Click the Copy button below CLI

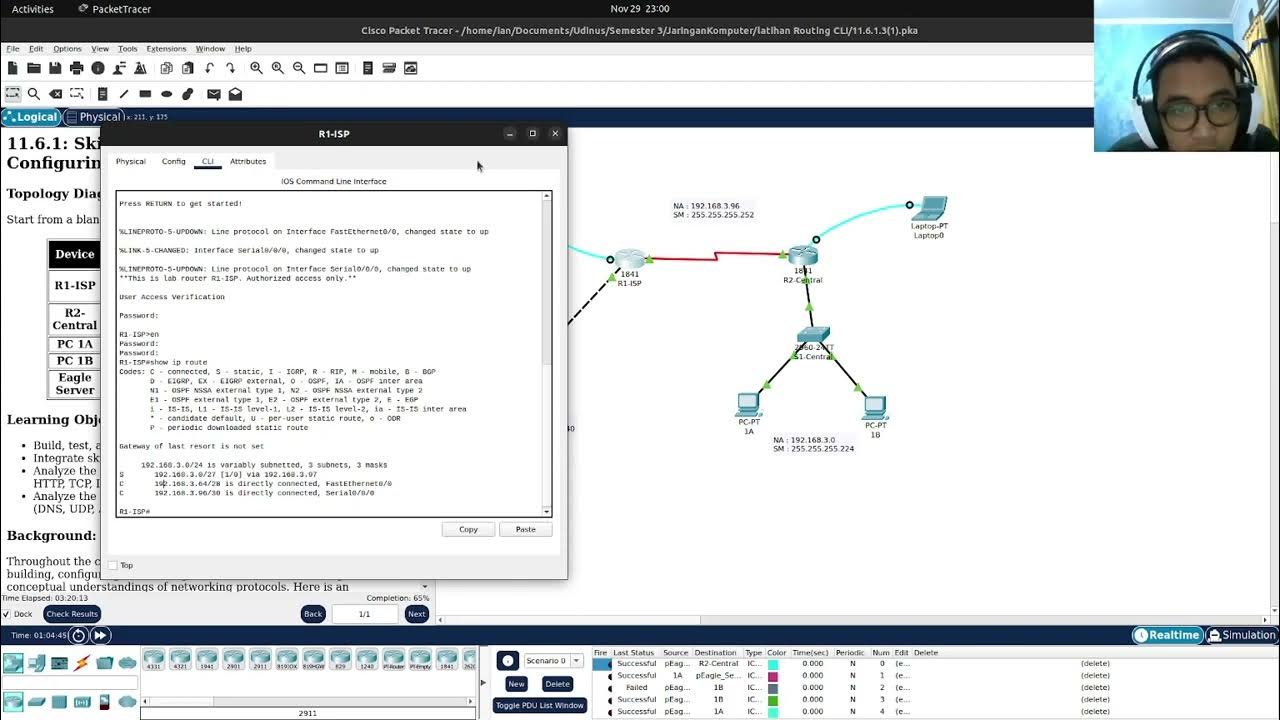(x=468, y=529)
